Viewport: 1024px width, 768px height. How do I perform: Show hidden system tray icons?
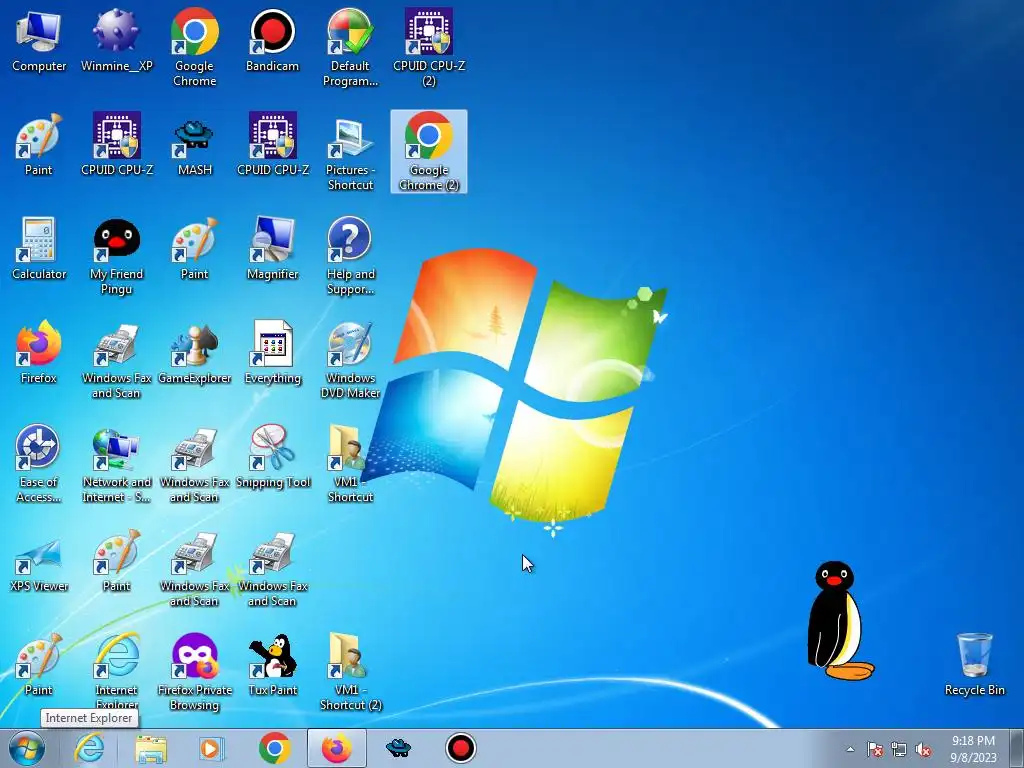pos(850,749)
